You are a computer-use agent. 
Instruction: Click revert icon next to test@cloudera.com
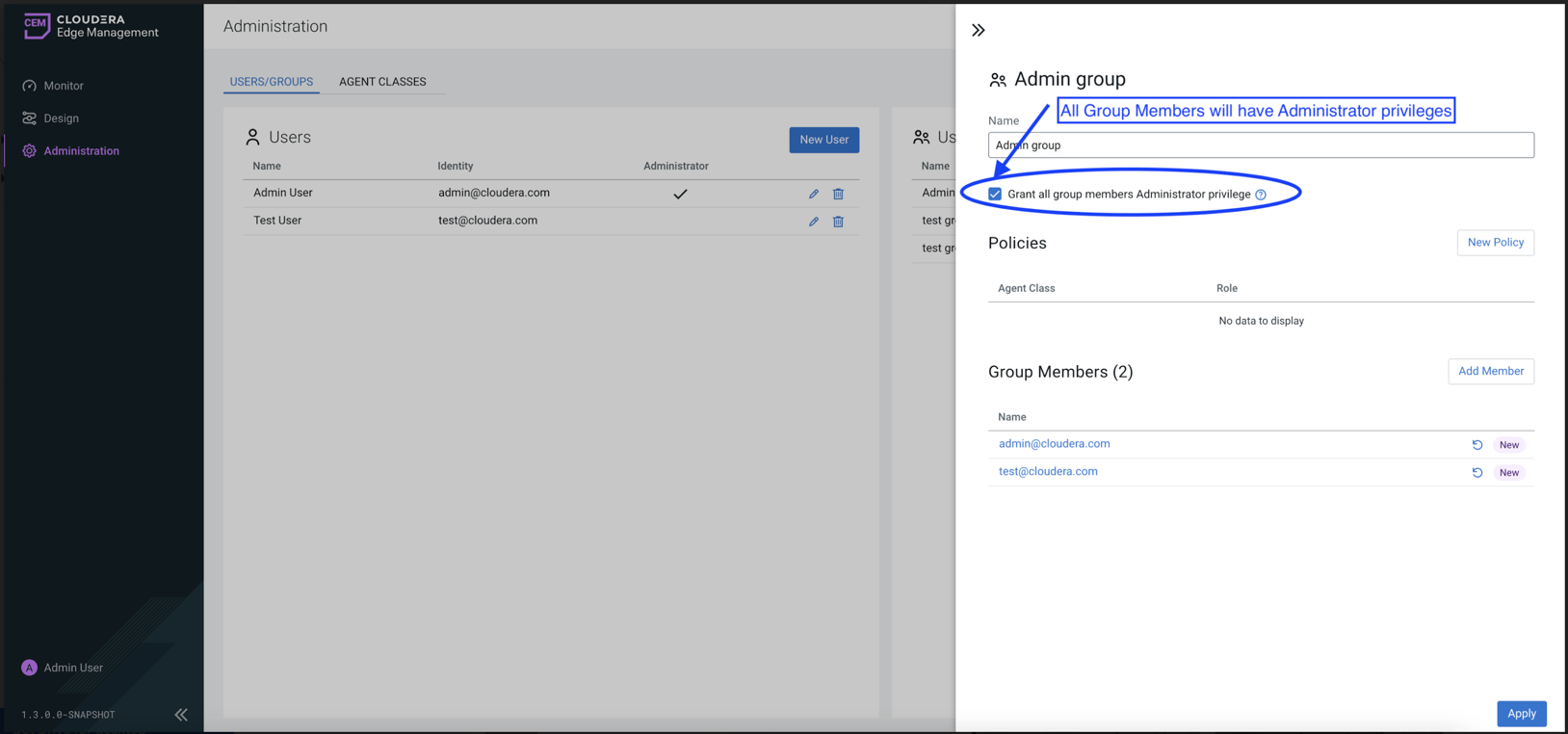click(1477, 473)
